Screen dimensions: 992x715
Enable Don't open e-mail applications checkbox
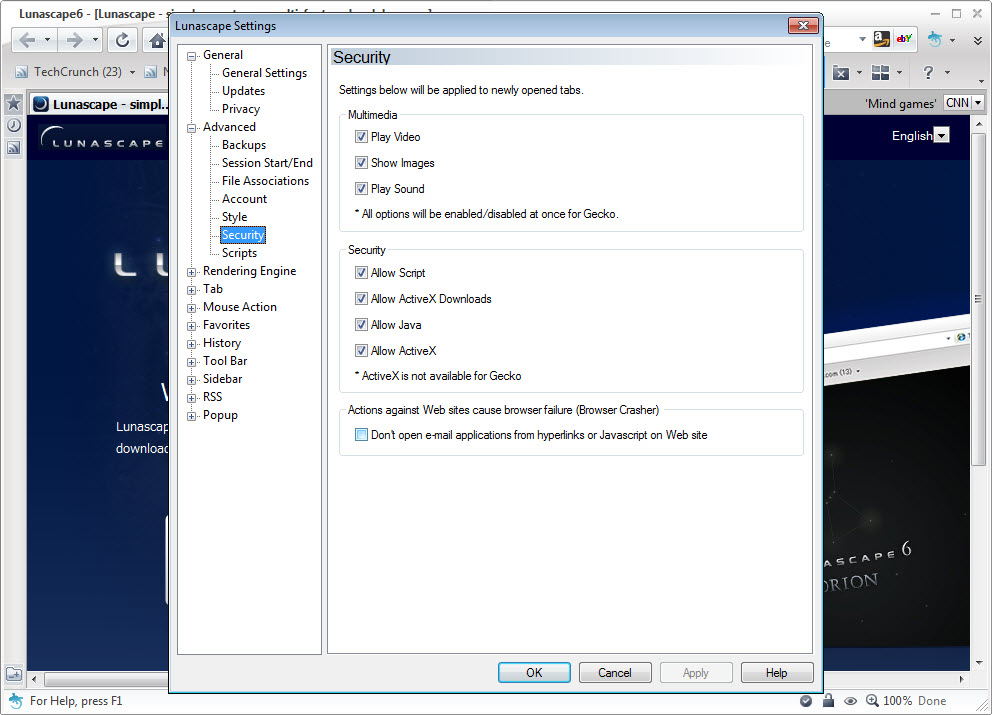click(361, 435)
